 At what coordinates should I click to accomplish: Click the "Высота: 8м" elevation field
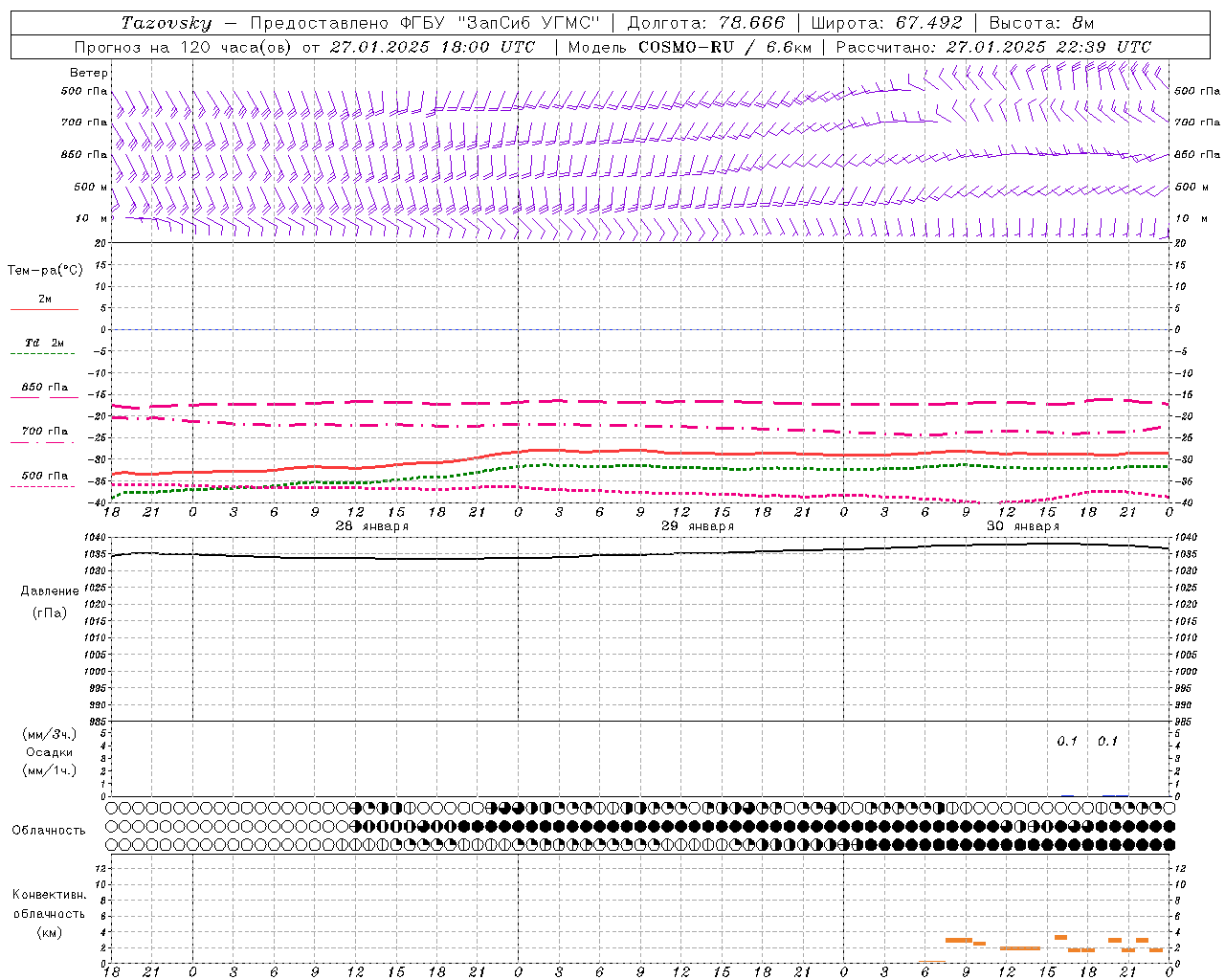click(1041, 23)
